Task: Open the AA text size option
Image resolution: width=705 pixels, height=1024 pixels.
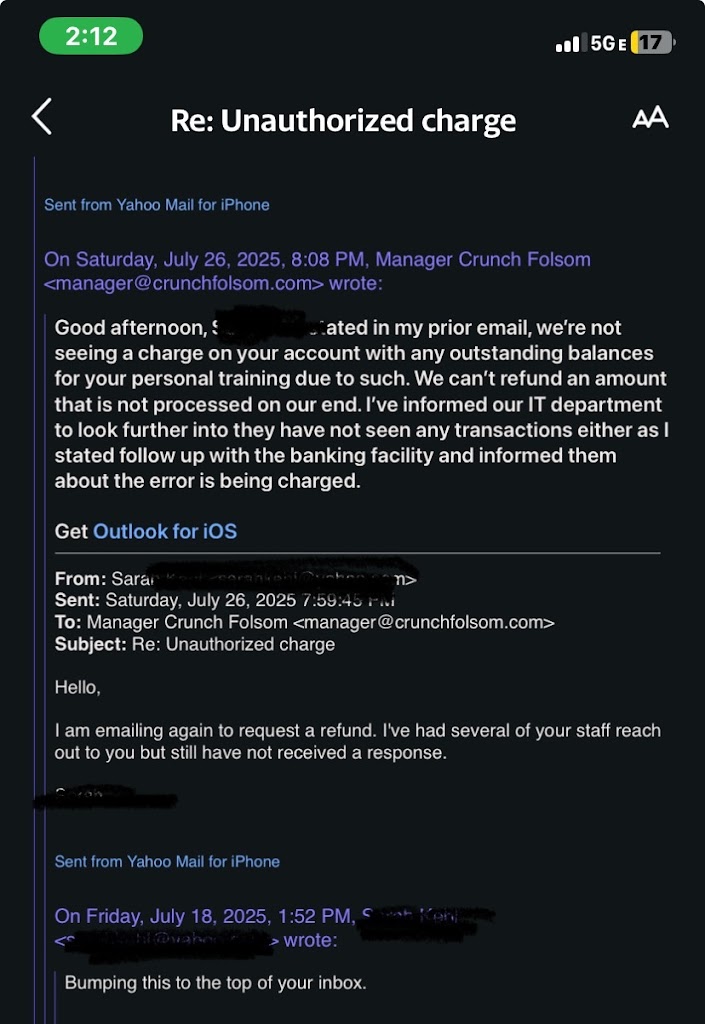Action: pos(650,118)
